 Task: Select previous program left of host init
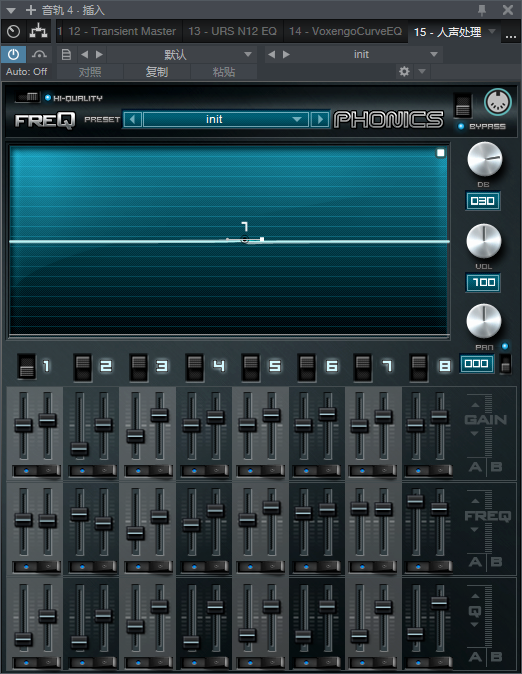coord(271,55)
